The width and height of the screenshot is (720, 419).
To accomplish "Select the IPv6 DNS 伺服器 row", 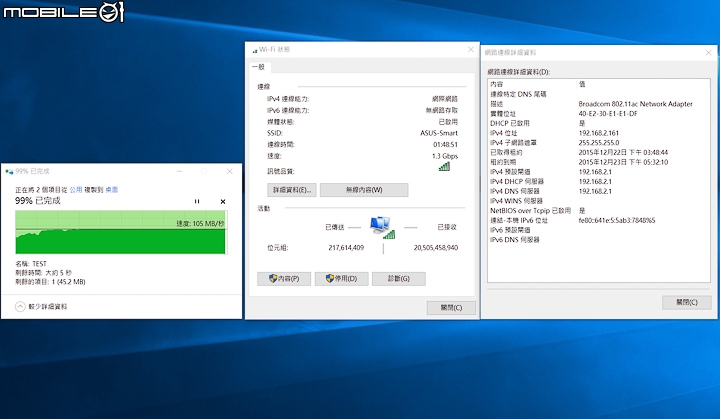I will [x=599, y=239].
